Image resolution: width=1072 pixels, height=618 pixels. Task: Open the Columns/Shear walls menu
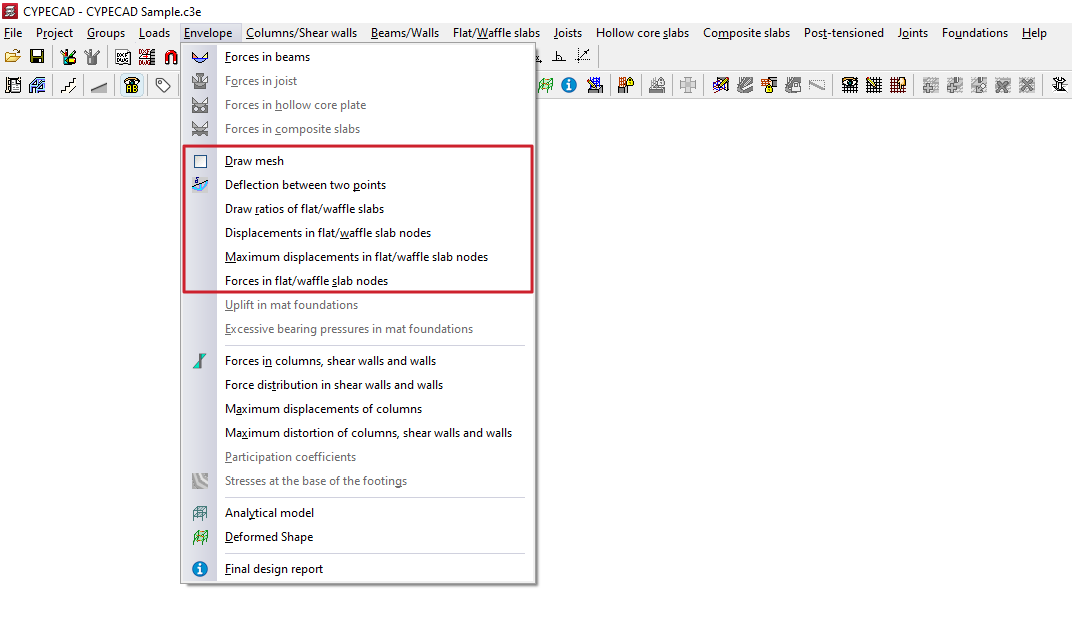302,33
